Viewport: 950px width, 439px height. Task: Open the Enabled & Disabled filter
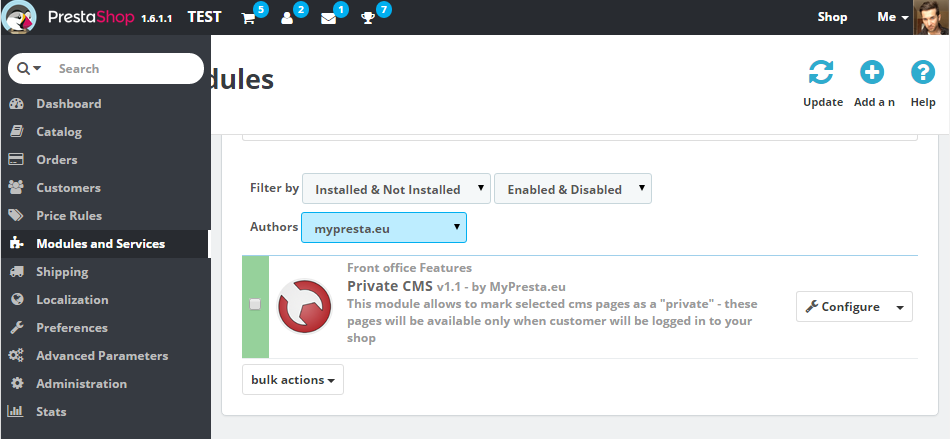click(x=573, y=189)
